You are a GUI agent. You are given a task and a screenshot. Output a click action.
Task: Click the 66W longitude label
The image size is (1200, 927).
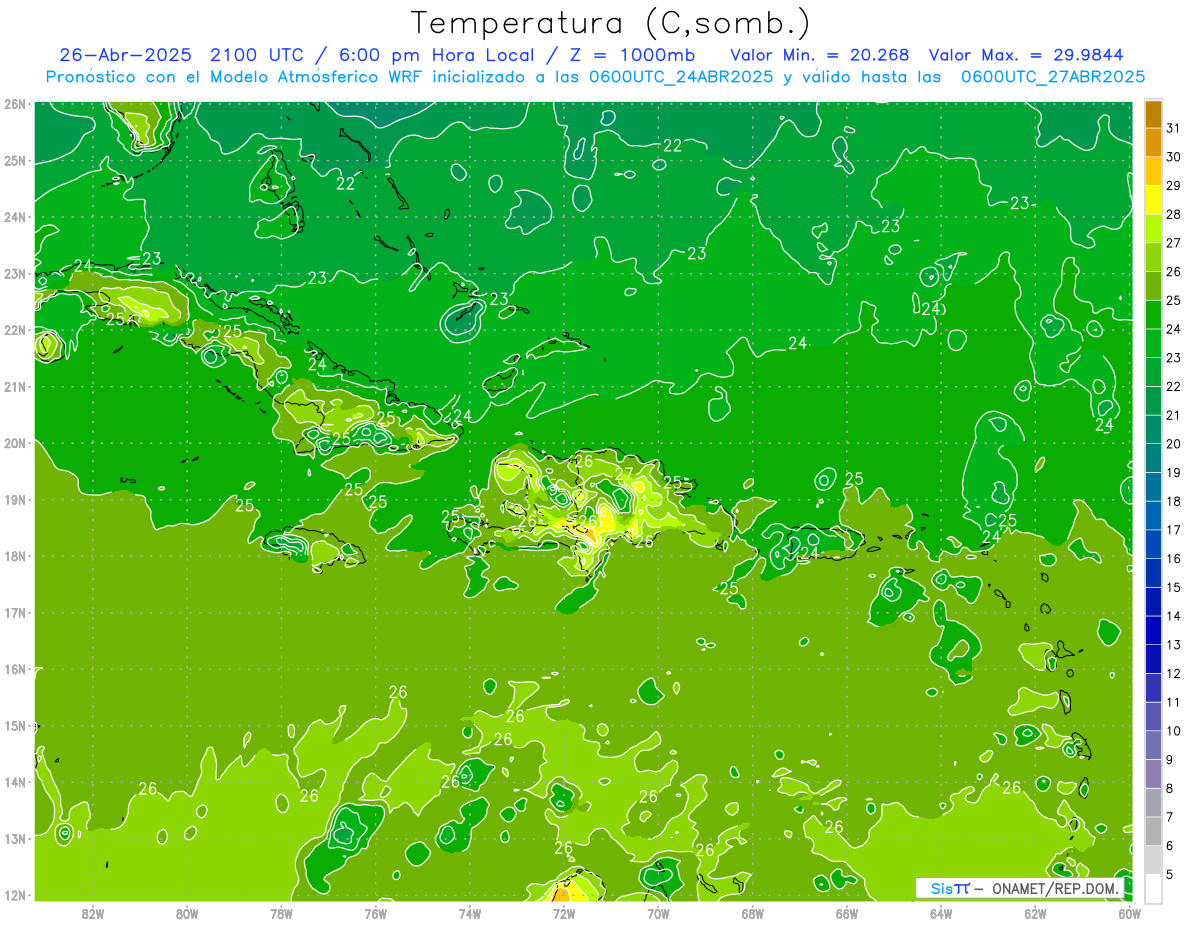847,912
